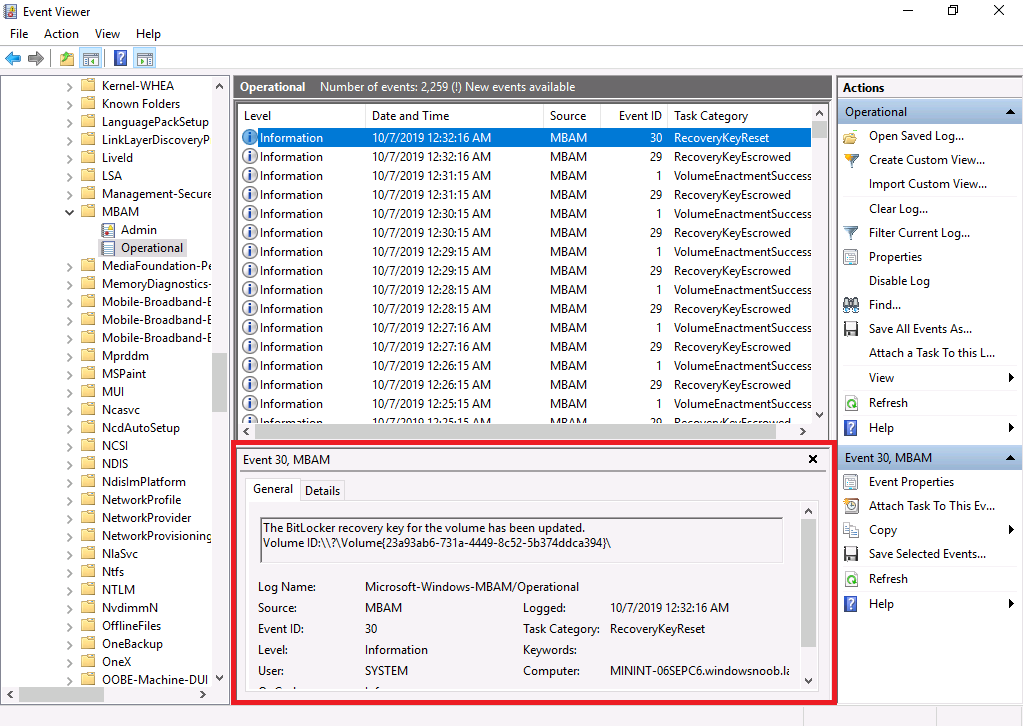Toggle the Show/Hide Action Pane icon

145,59
